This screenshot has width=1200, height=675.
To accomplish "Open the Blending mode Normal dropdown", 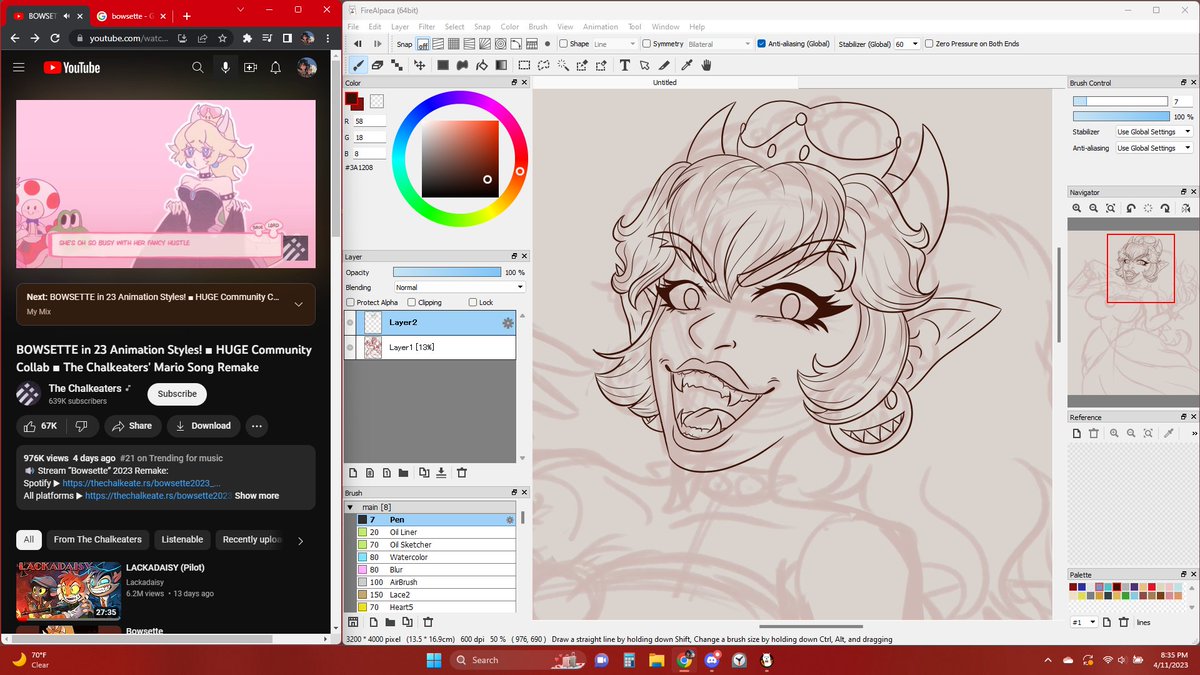I will [459, 287].
